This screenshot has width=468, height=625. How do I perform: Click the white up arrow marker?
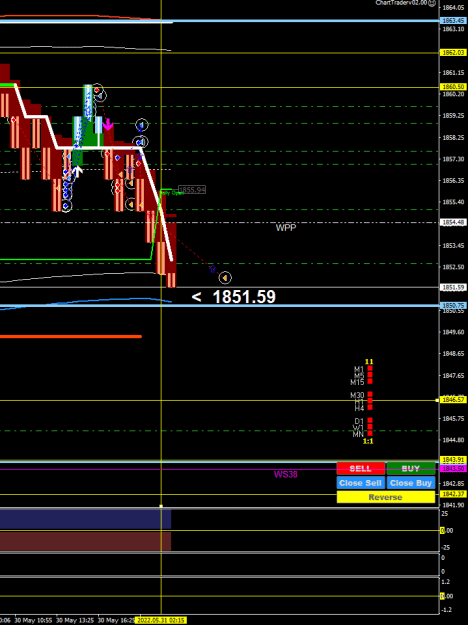point(77,171)
